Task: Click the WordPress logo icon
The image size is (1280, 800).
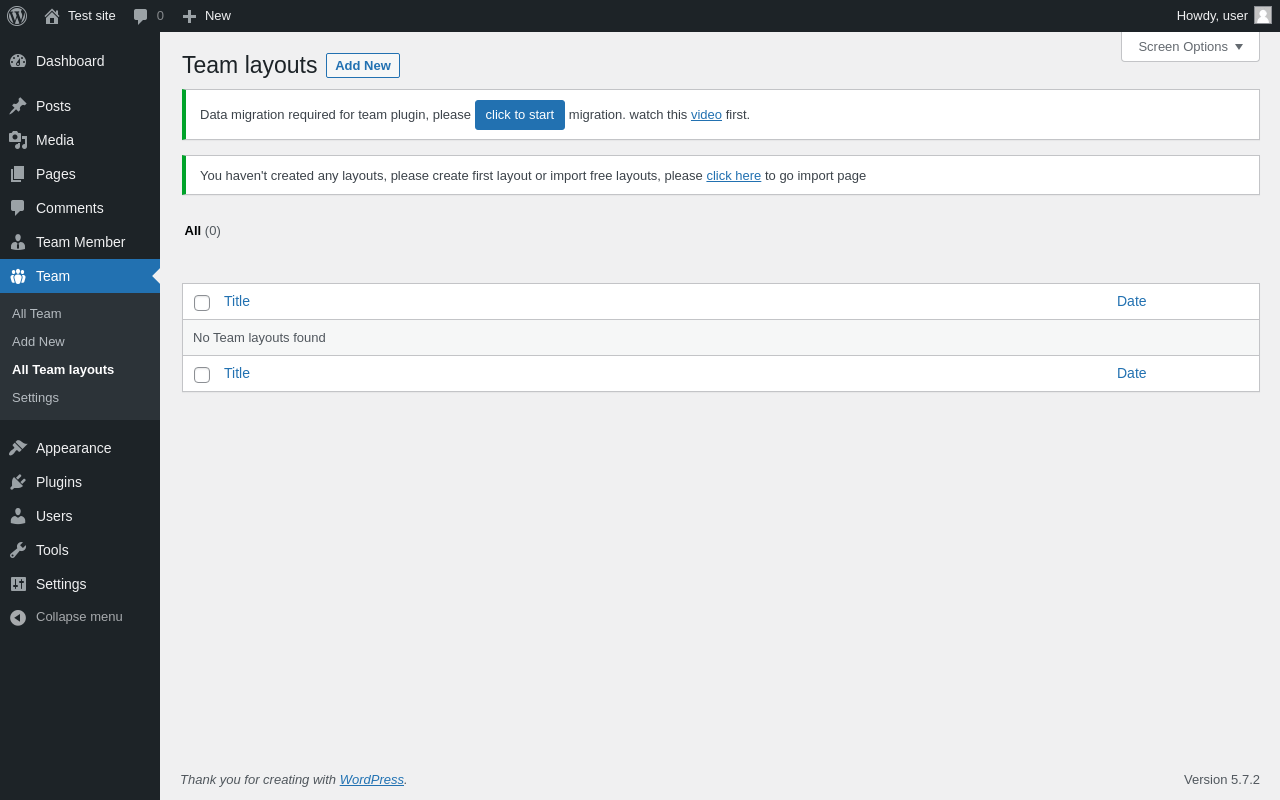Action: 17,16
